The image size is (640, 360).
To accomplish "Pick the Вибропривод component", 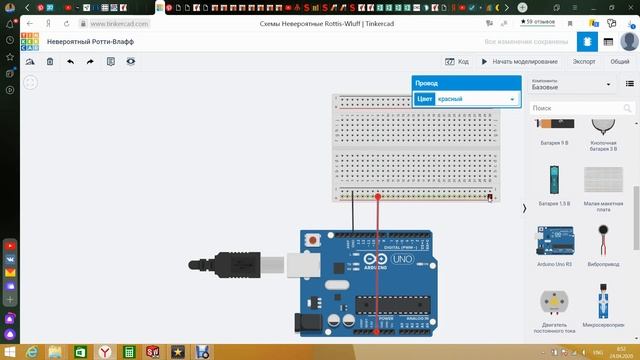I will click(603, 245).
